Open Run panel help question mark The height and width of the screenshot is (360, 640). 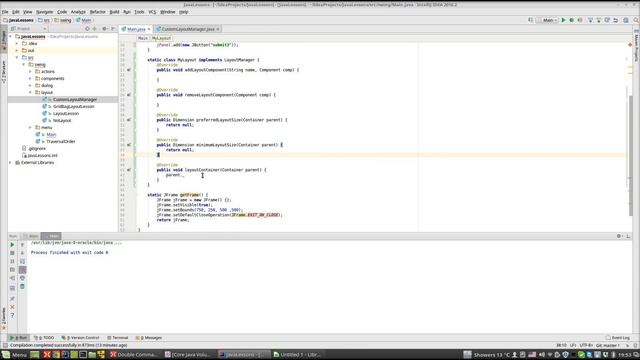tap(12, 316)
